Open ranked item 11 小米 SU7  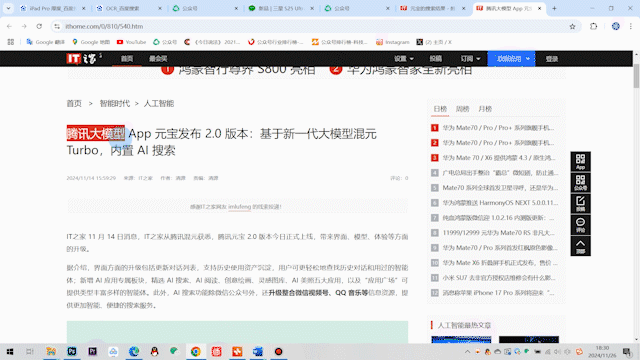pos(499,278)
